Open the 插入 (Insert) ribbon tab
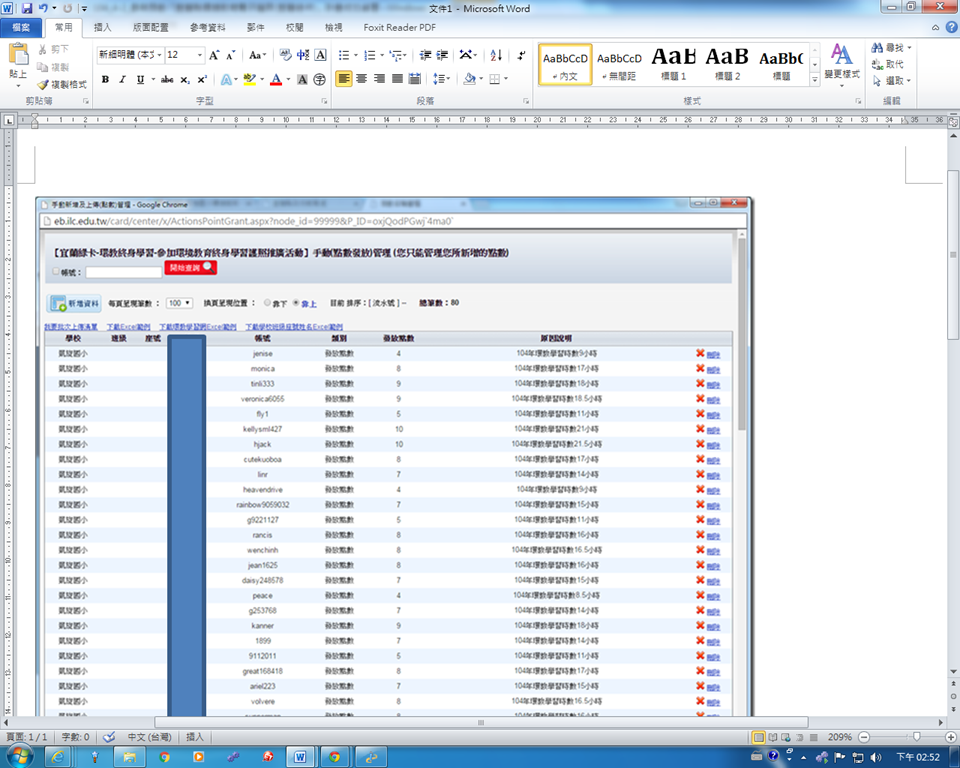The height and width of the screenshot is (768, 960). coord(102,27)
